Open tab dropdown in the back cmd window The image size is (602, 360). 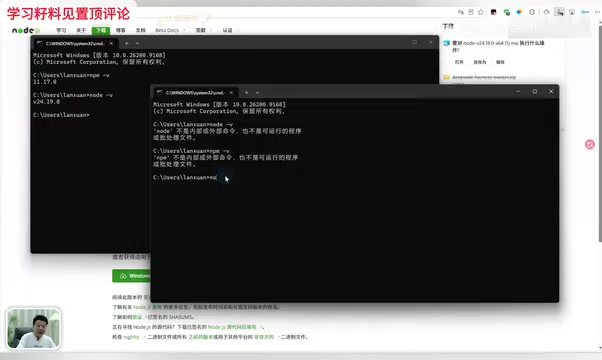pos(137,43)
